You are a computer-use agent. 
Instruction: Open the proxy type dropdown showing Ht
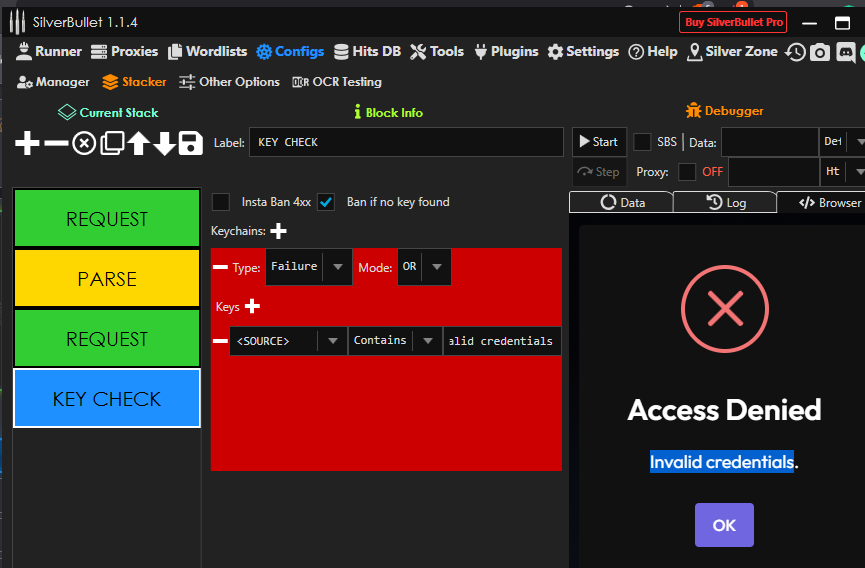point(842,172)
